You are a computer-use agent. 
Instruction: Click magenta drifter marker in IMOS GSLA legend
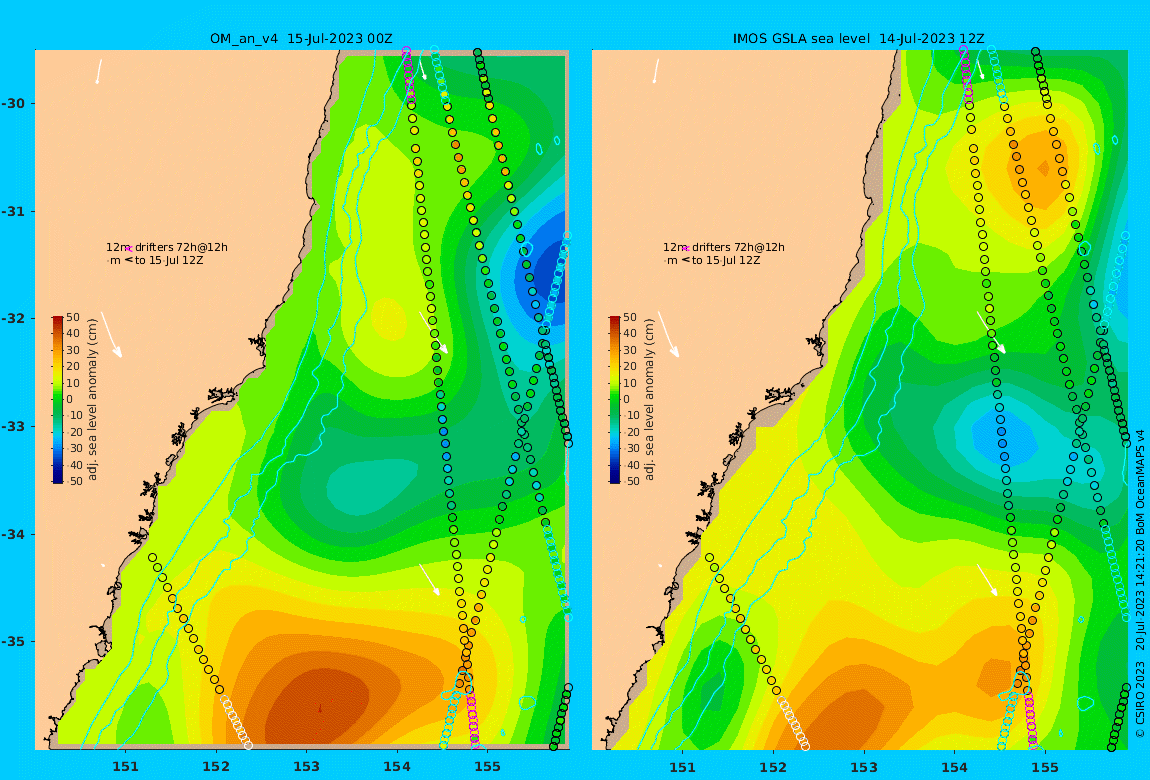(686, 248)
